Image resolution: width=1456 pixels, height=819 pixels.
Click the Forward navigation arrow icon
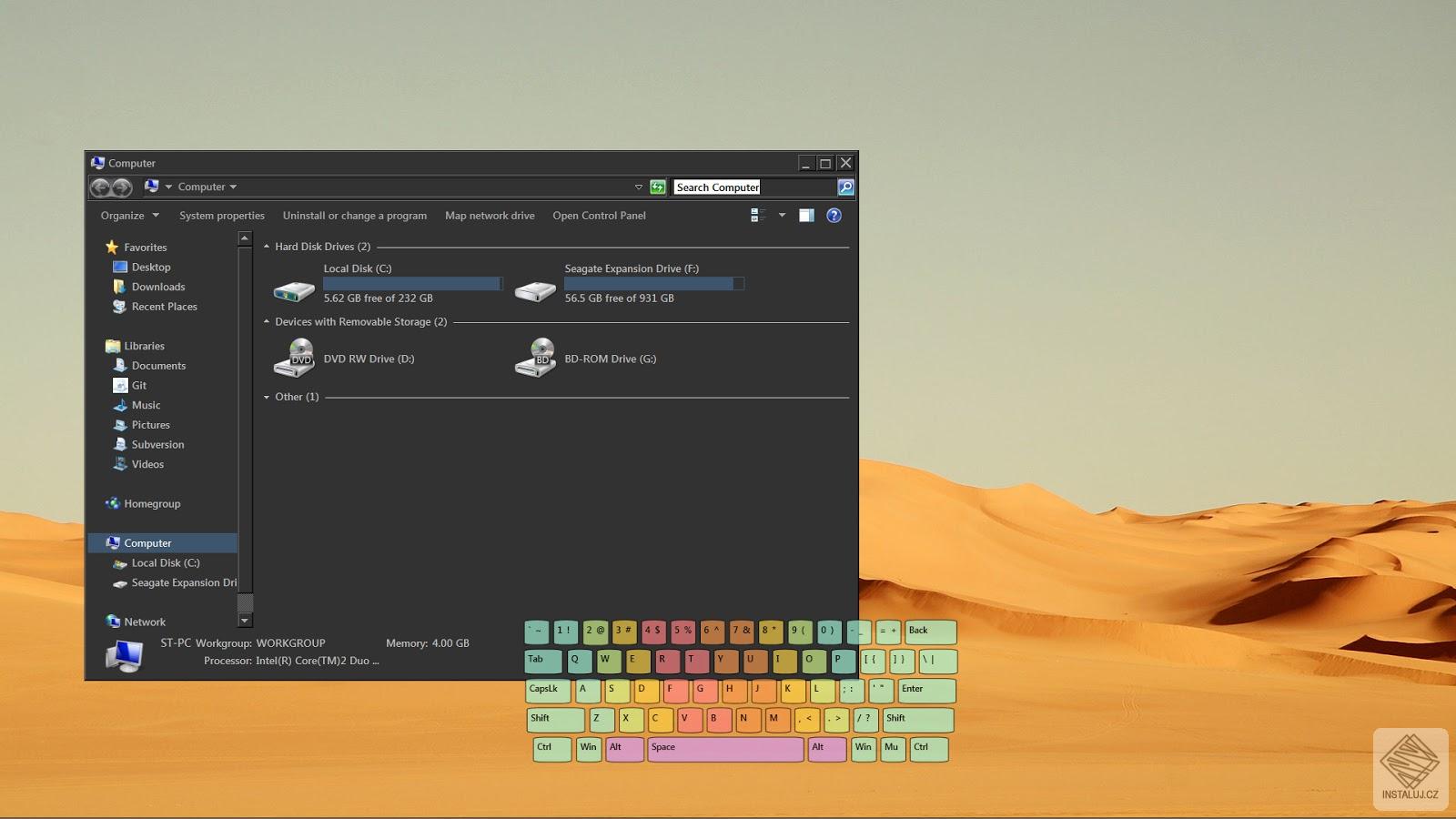point(122,187)
